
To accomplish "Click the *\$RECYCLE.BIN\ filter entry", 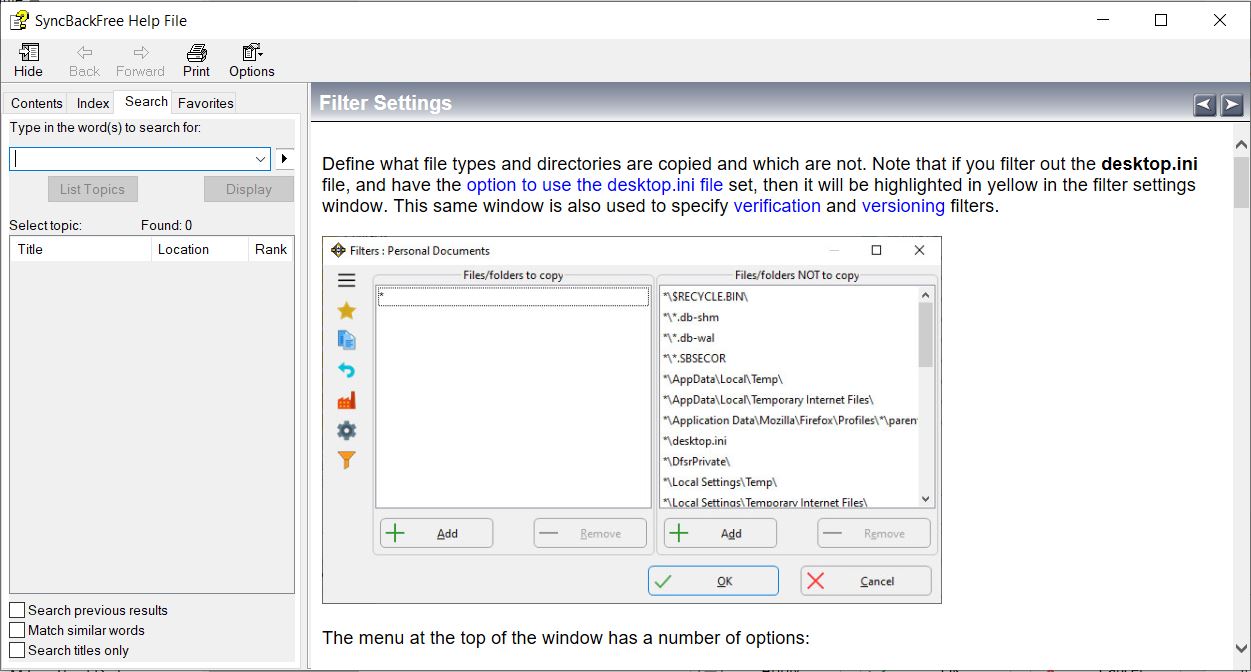I will coord(705,297).
